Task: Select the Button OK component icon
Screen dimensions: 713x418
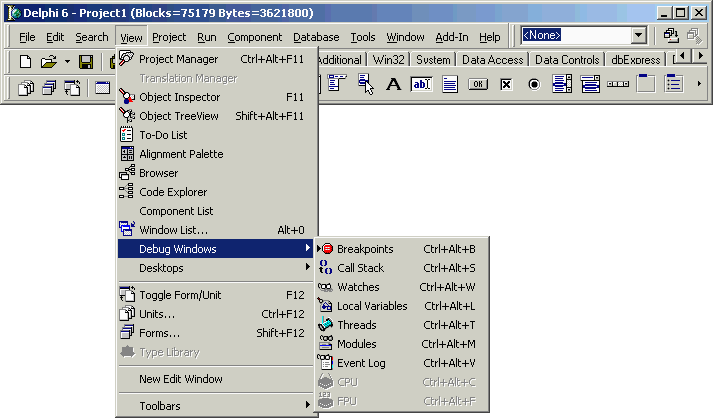Action: pos(478,84)
